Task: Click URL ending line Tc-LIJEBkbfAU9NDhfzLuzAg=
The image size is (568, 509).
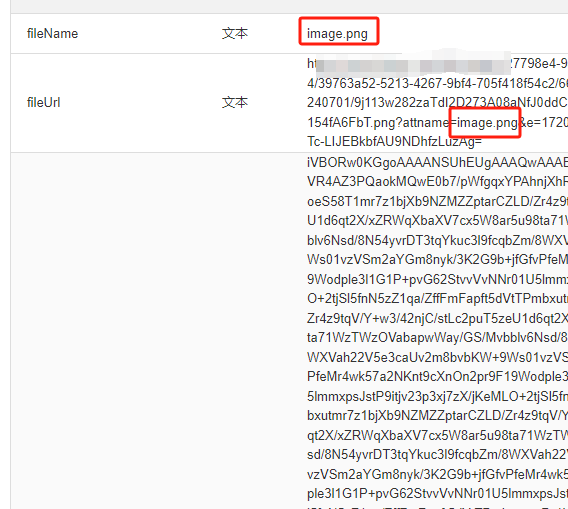Action: 394,141
